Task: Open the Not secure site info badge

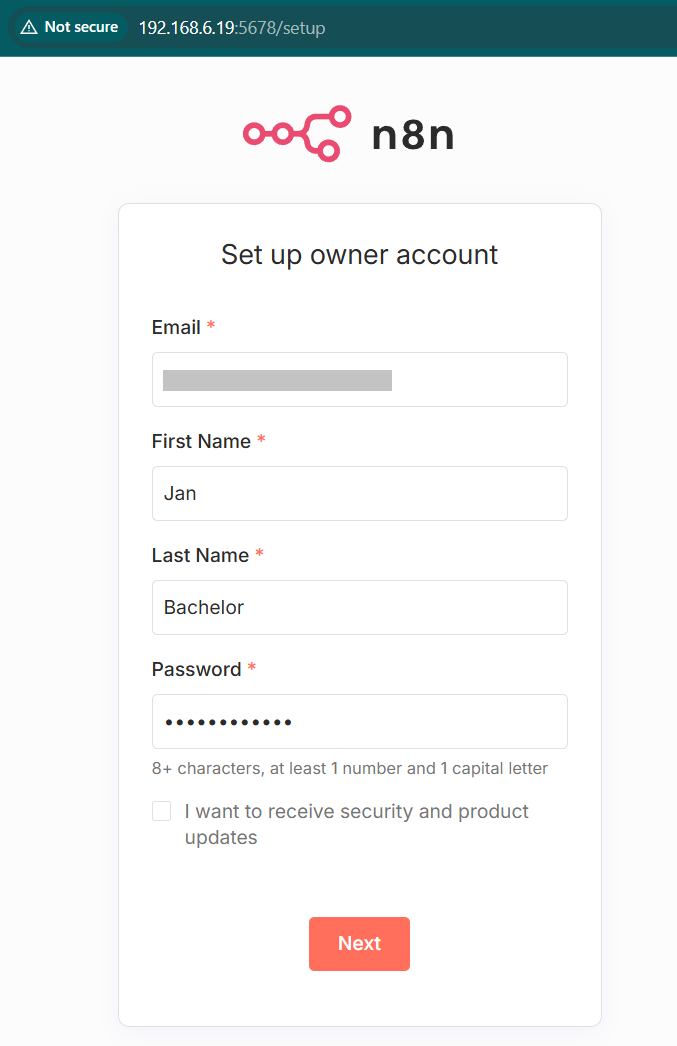Action: point(69,28)
